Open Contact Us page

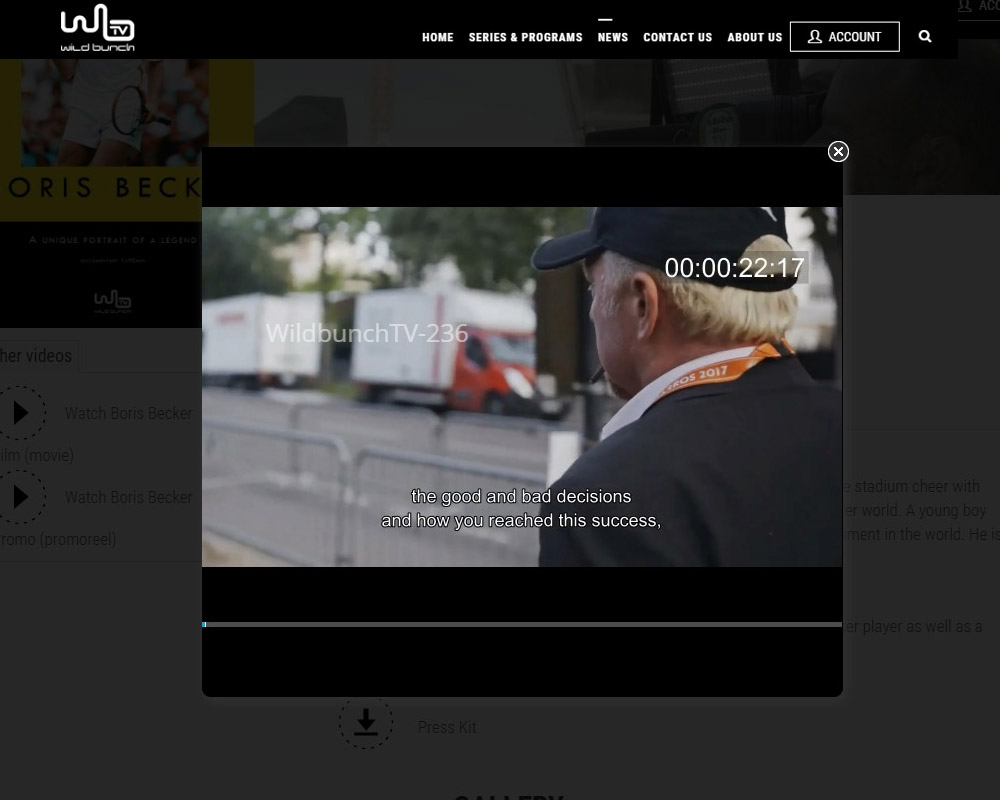point(677,37)
